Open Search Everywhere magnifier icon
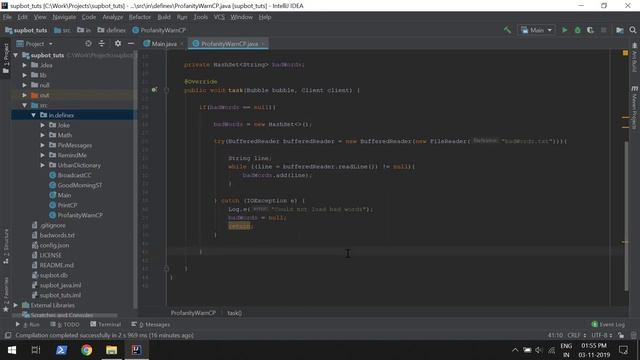Image resolution: width=640 pixels, height=360 pixels. pyautogui.click(x=633, y=30)
